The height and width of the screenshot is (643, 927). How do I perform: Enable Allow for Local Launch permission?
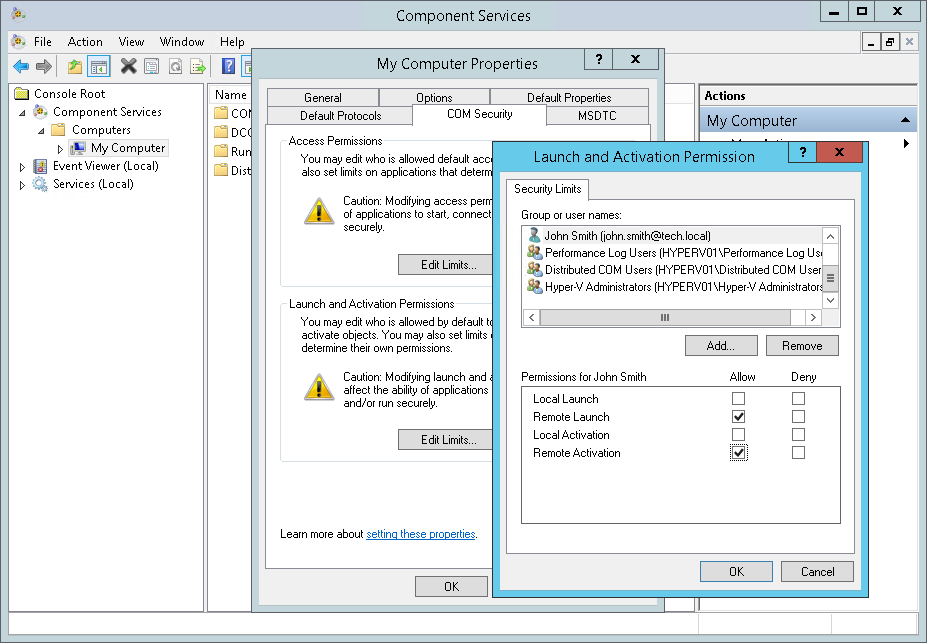tap(737, 398)
